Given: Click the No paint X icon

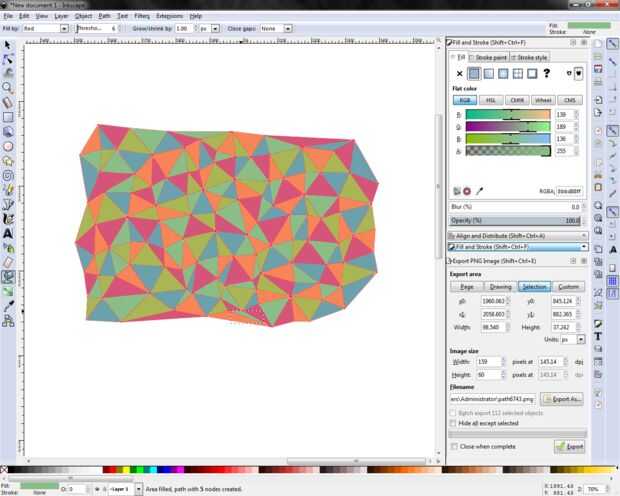Looking at the screenshot, I should click(459, 74).
